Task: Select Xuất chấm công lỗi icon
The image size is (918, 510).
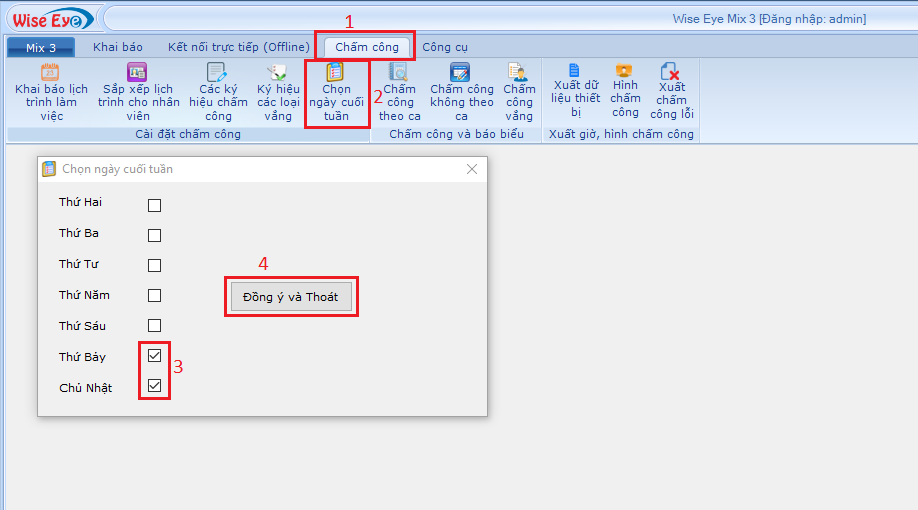Action: coord(671,72)
